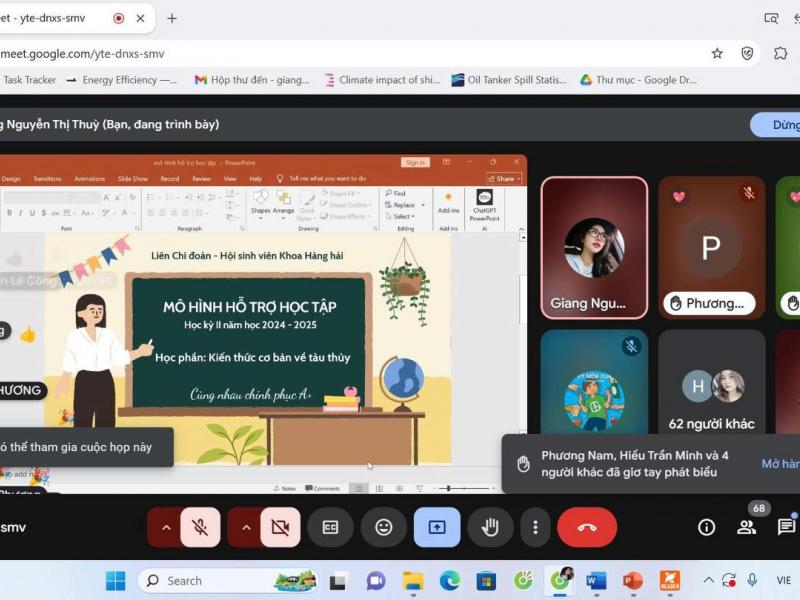The image size is (800, 600).
Task: Open the Slide Show tab in PowerPoint
Action: 133,179
